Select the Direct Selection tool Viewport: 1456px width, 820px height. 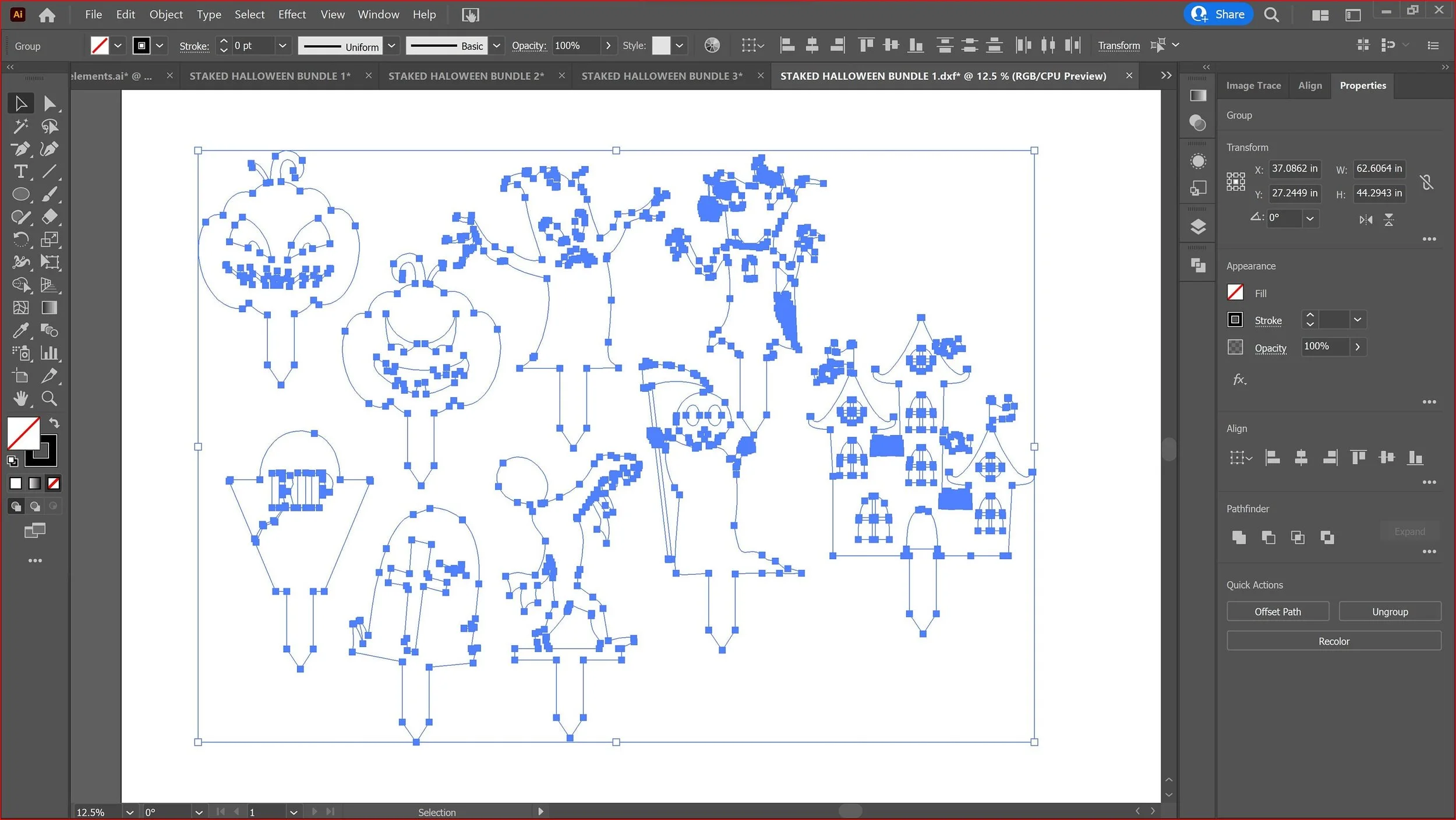50,104
